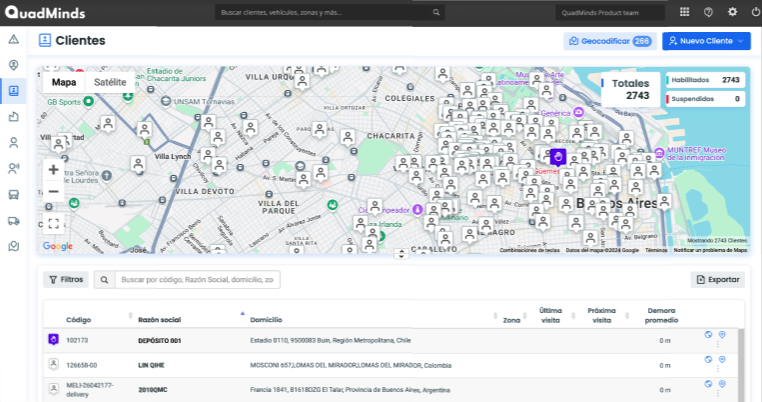Image resolution: width=762 pixels, height=402 pixels.
Task: Click the globe icon in LIN QIHE row
Action: (708, 359)
